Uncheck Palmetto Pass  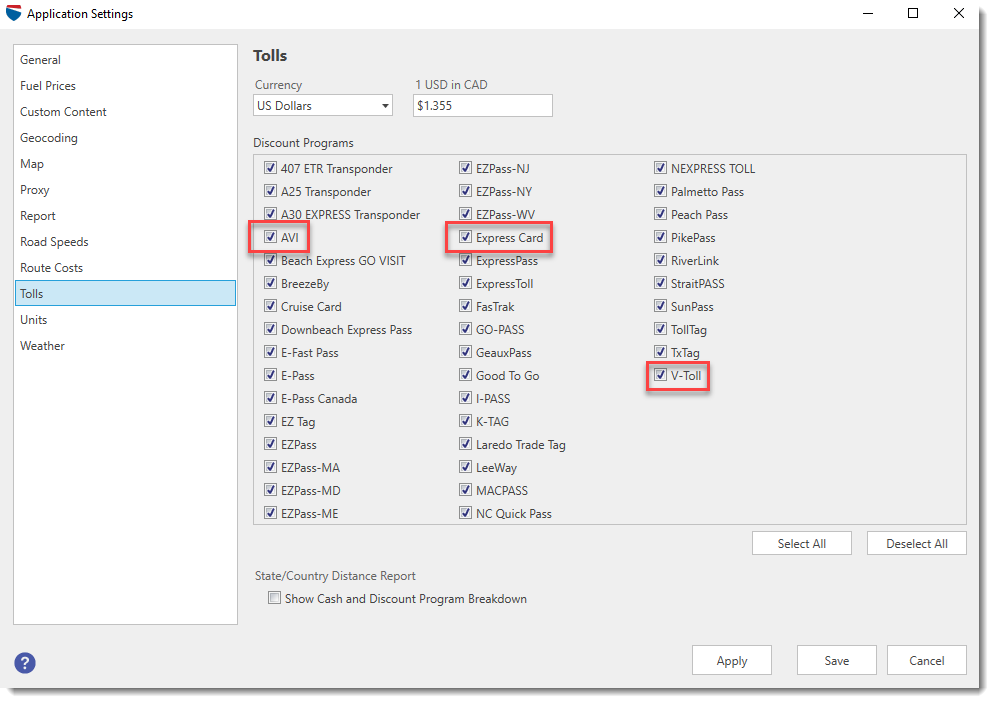(661, 191)
